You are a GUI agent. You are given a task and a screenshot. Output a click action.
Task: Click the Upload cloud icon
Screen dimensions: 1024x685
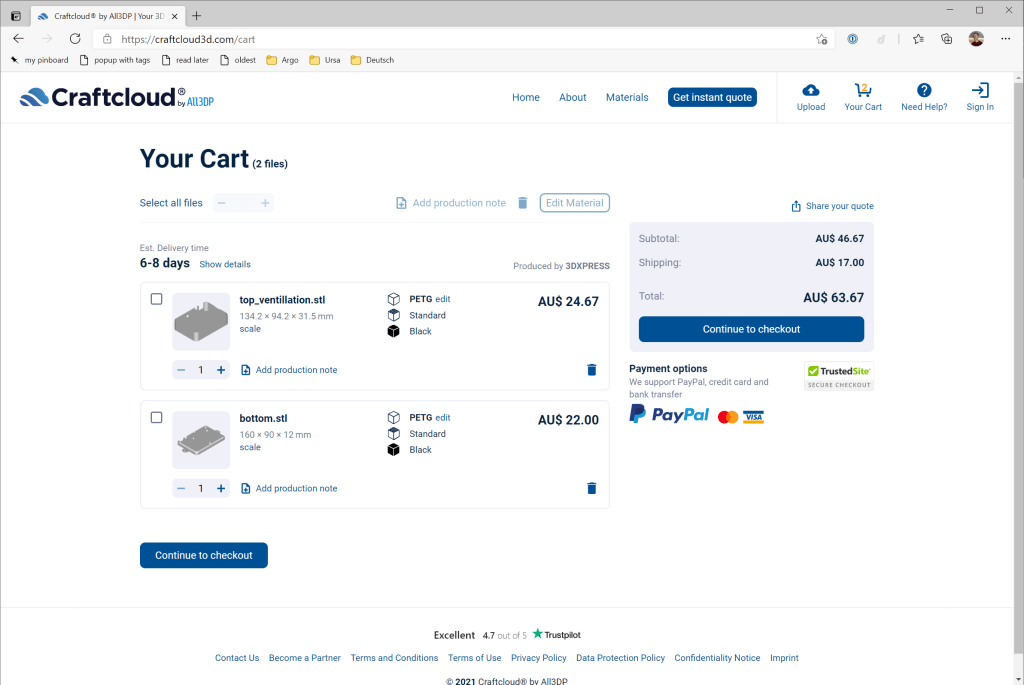810,89
